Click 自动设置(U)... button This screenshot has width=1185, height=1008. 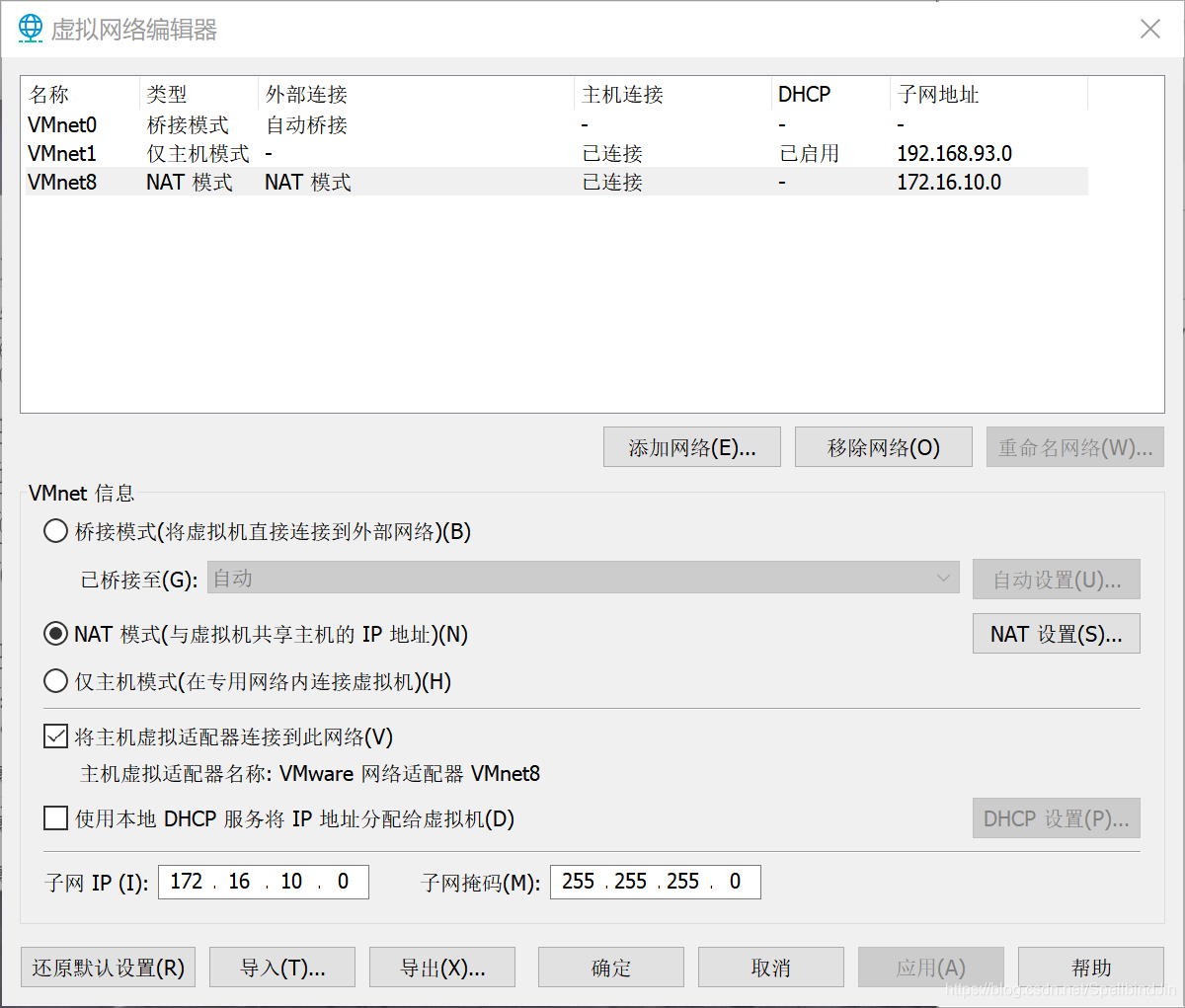pyautogui.click(x=1057, y=580)
